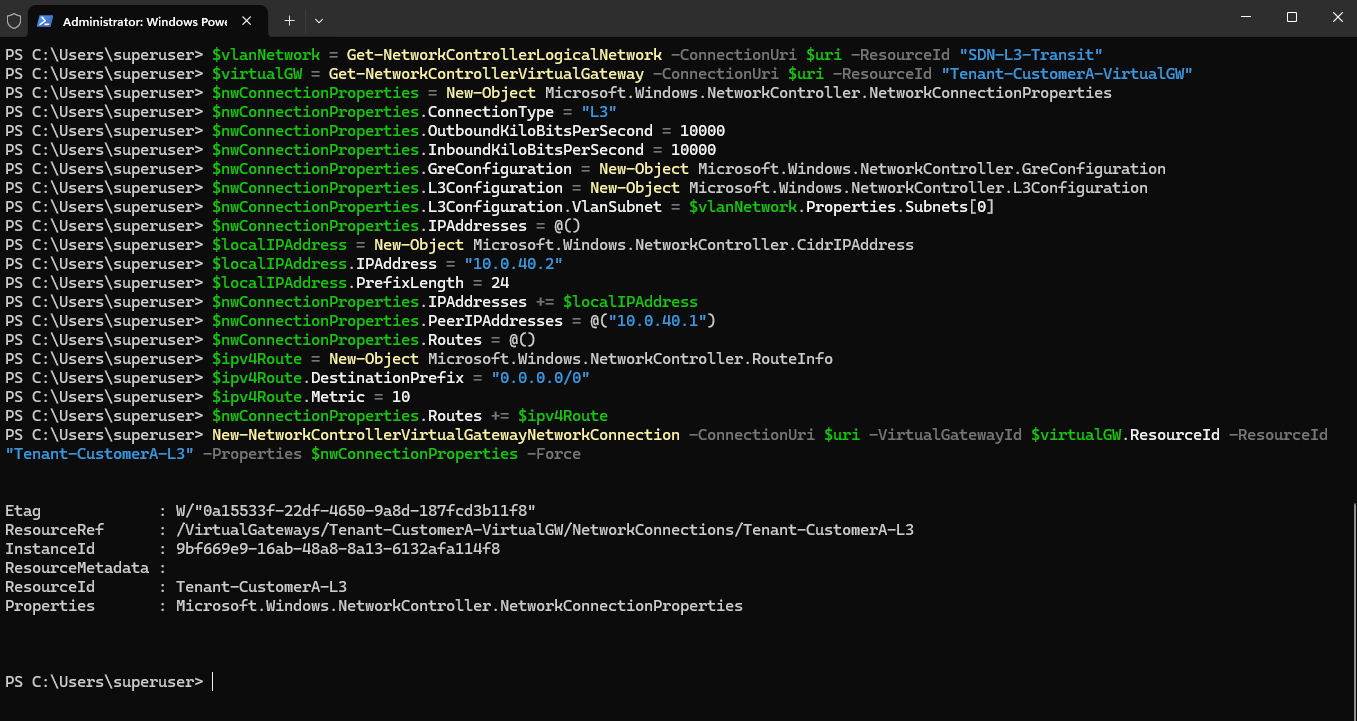Viewport: 1357px width, 721px height.
Task: Click the administrator shield icon in title bar
Action: pyautogui.click(x=14, y=20)
